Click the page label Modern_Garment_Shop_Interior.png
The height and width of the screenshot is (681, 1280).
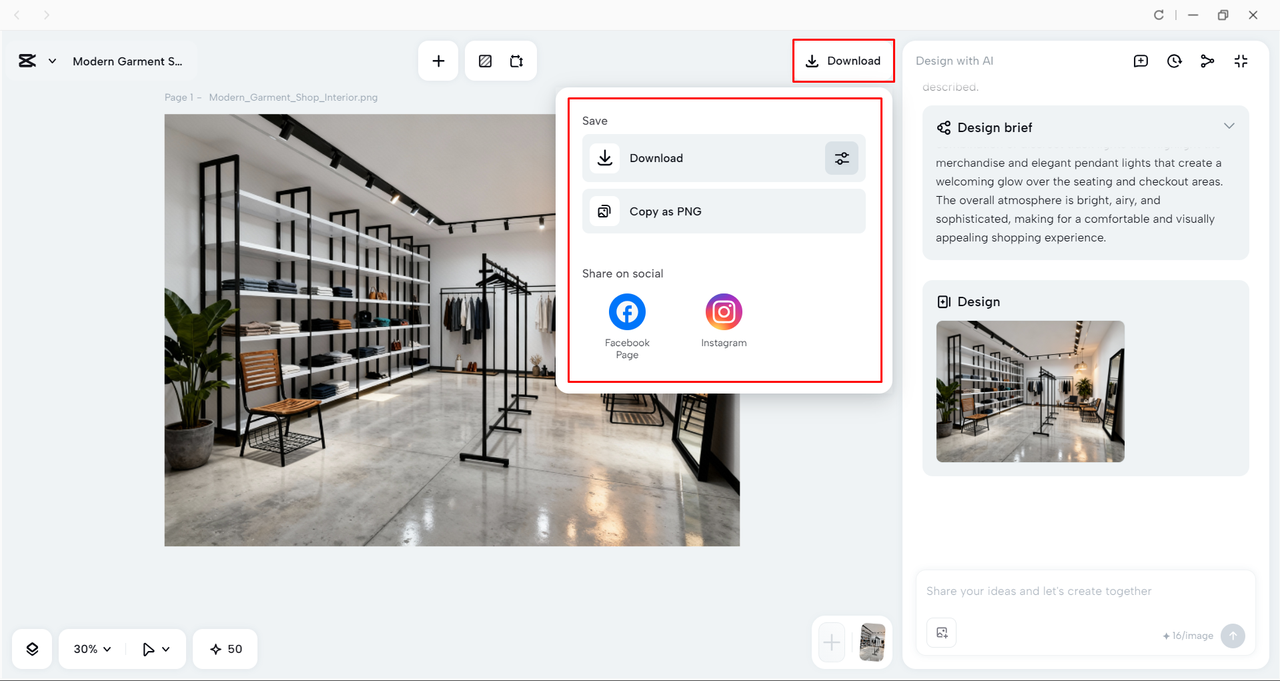coord(293,98)
